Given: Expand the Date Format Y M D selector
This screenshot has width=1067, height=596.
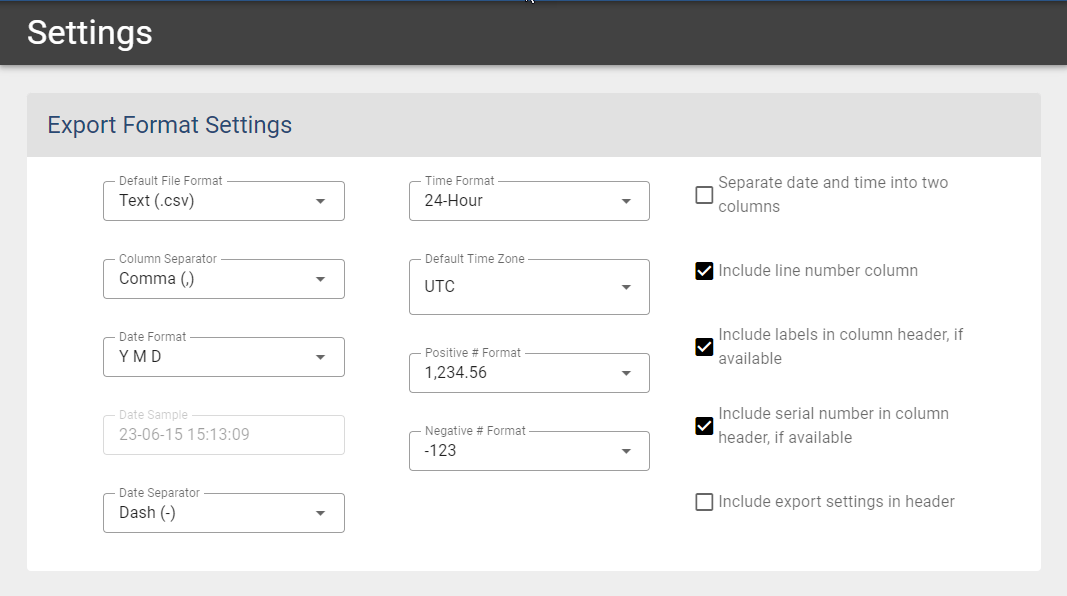Looking at the screenshot, I should click(x=224, y=357).
